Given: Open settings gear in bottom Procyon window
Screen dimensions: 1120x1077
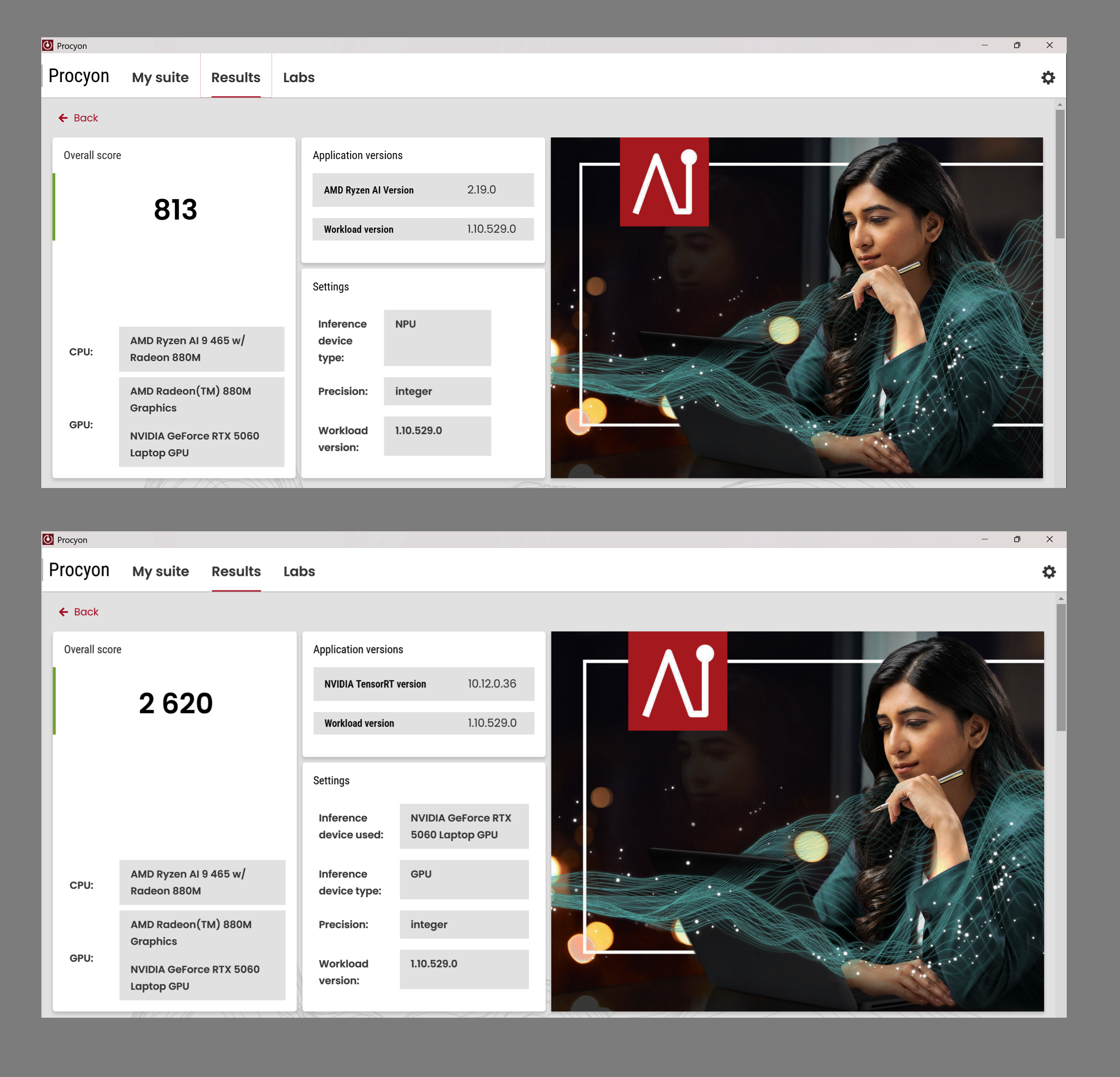Looking at the screenshot, I should [x=1049, y=572].
